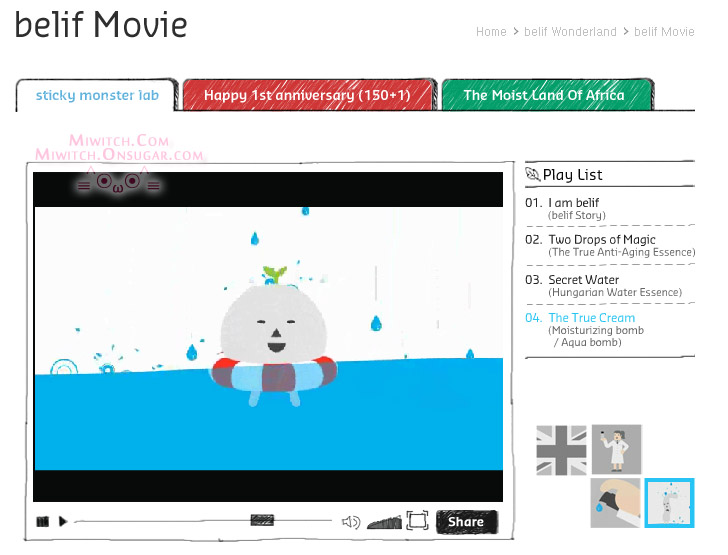Viewport: 728px width, 555px height.
Task: Open the dropper hand thumbnail
Action: (615, 503)
